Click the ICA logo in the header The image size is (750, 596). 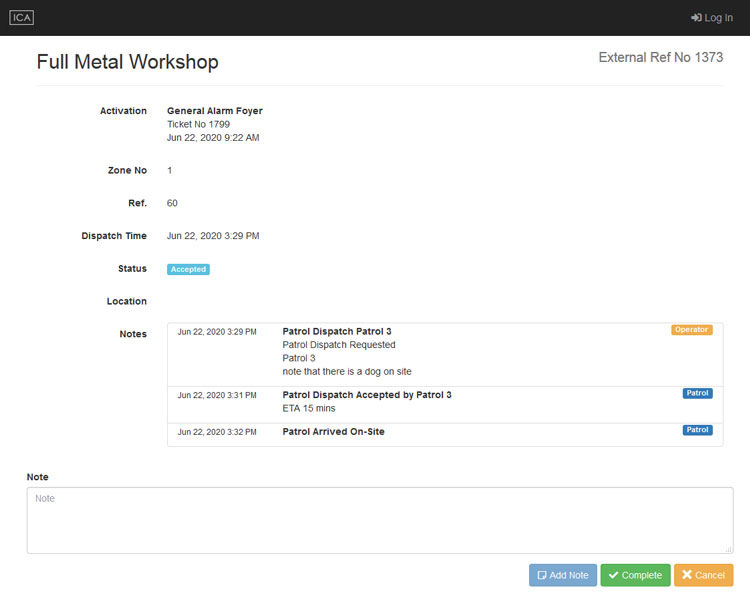(22, 18)
